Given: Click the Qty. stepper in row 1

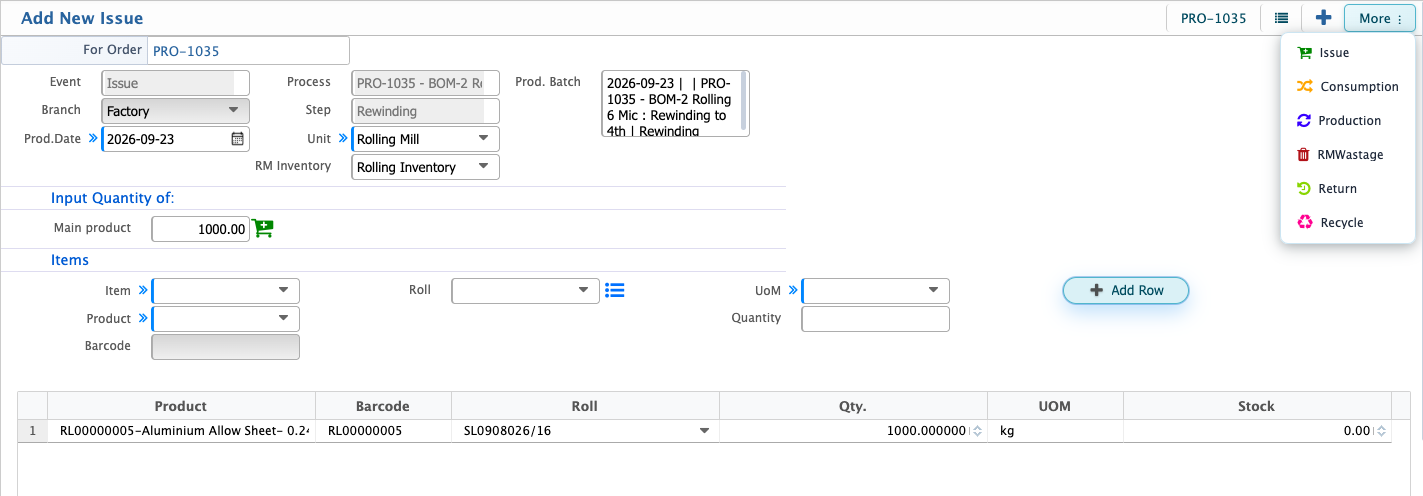Looking at the screenshot, I should pyautogui.click(x=977, y=431).
